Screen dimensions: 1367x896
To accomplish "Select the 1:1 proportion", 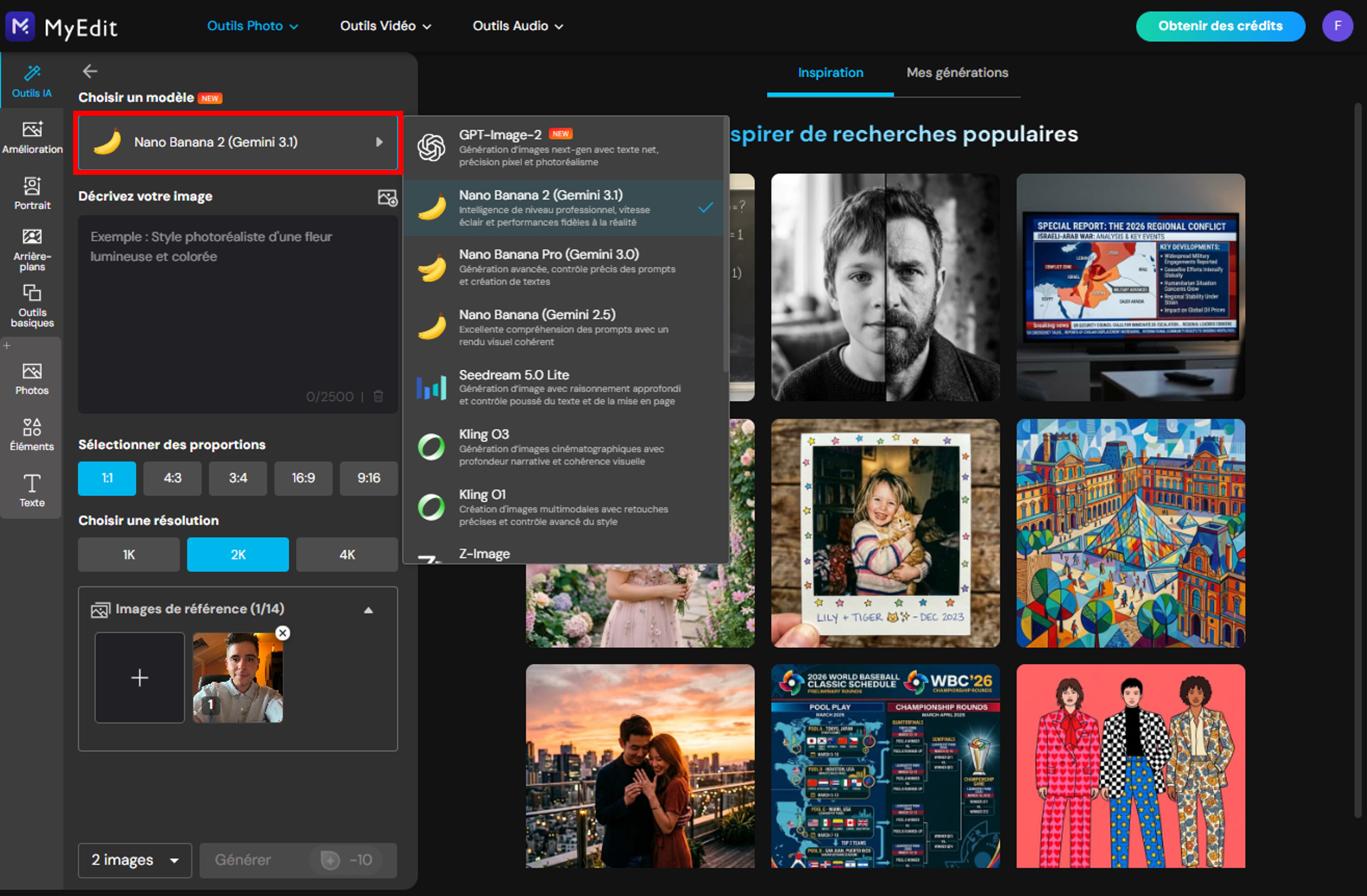I will pyautogui.click(x=107, y=478).
